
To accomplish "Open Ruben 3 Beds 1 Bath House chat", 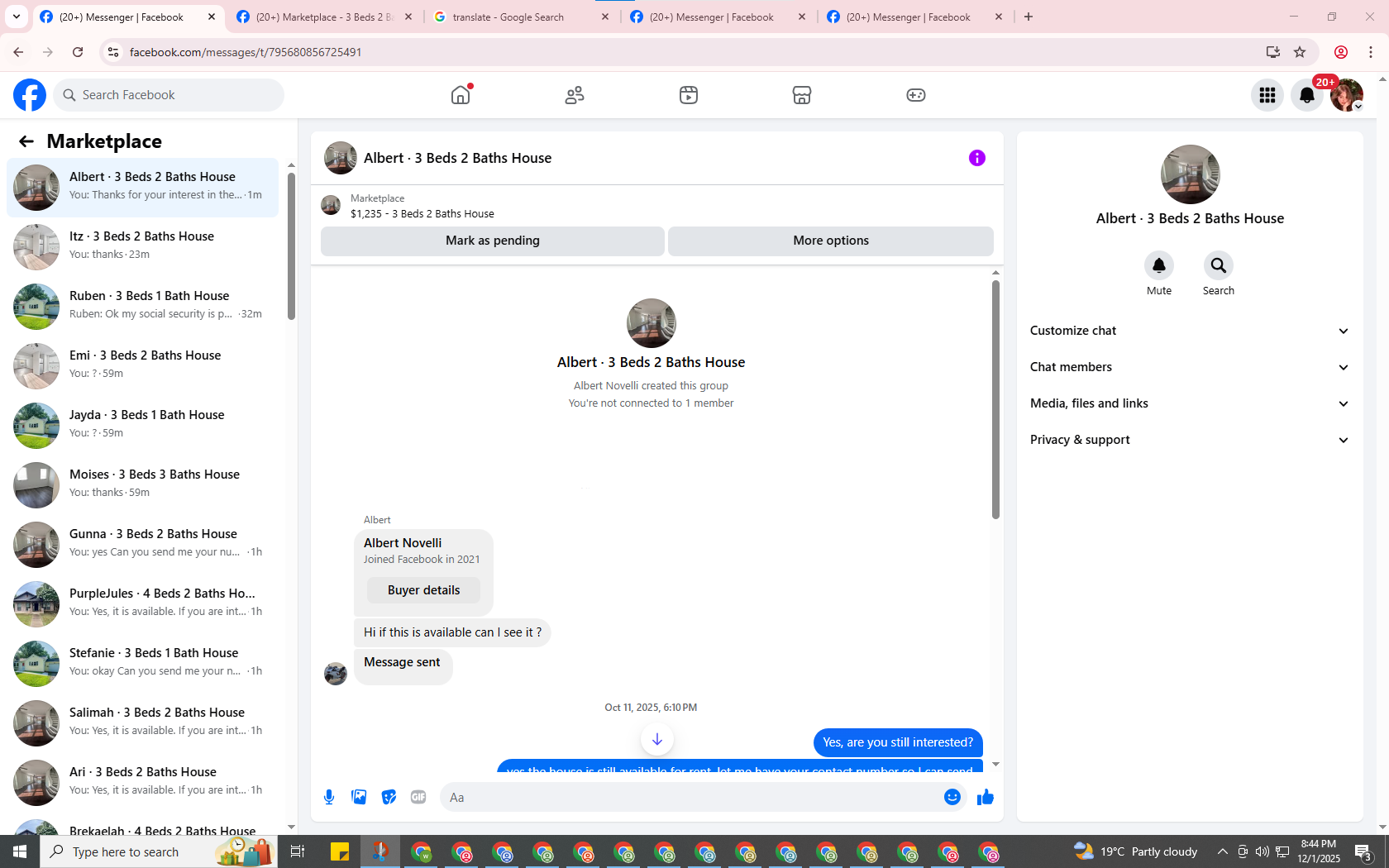I will pyautogui.click(x=142, y=307).
